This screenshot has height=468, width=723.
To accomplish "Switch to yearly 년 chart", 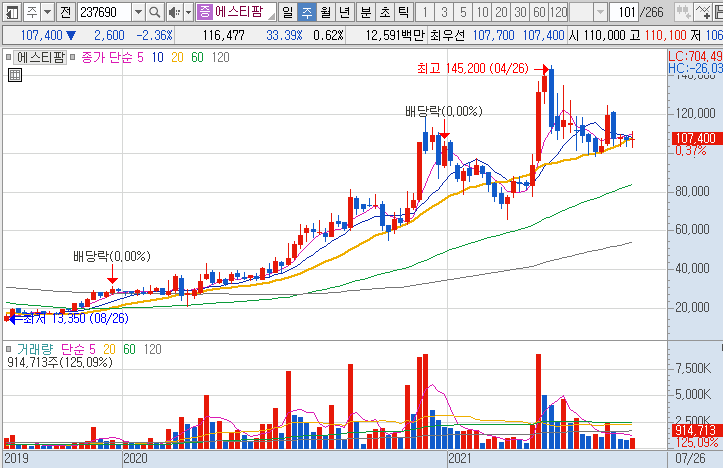I will pos(344,12).
